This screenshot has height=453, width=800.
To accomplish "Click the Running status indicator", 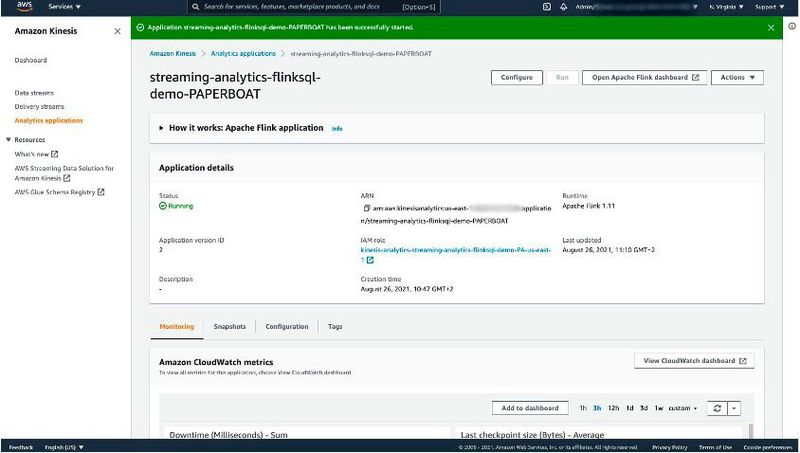I will pyautogui.click(x=176, y=206).
